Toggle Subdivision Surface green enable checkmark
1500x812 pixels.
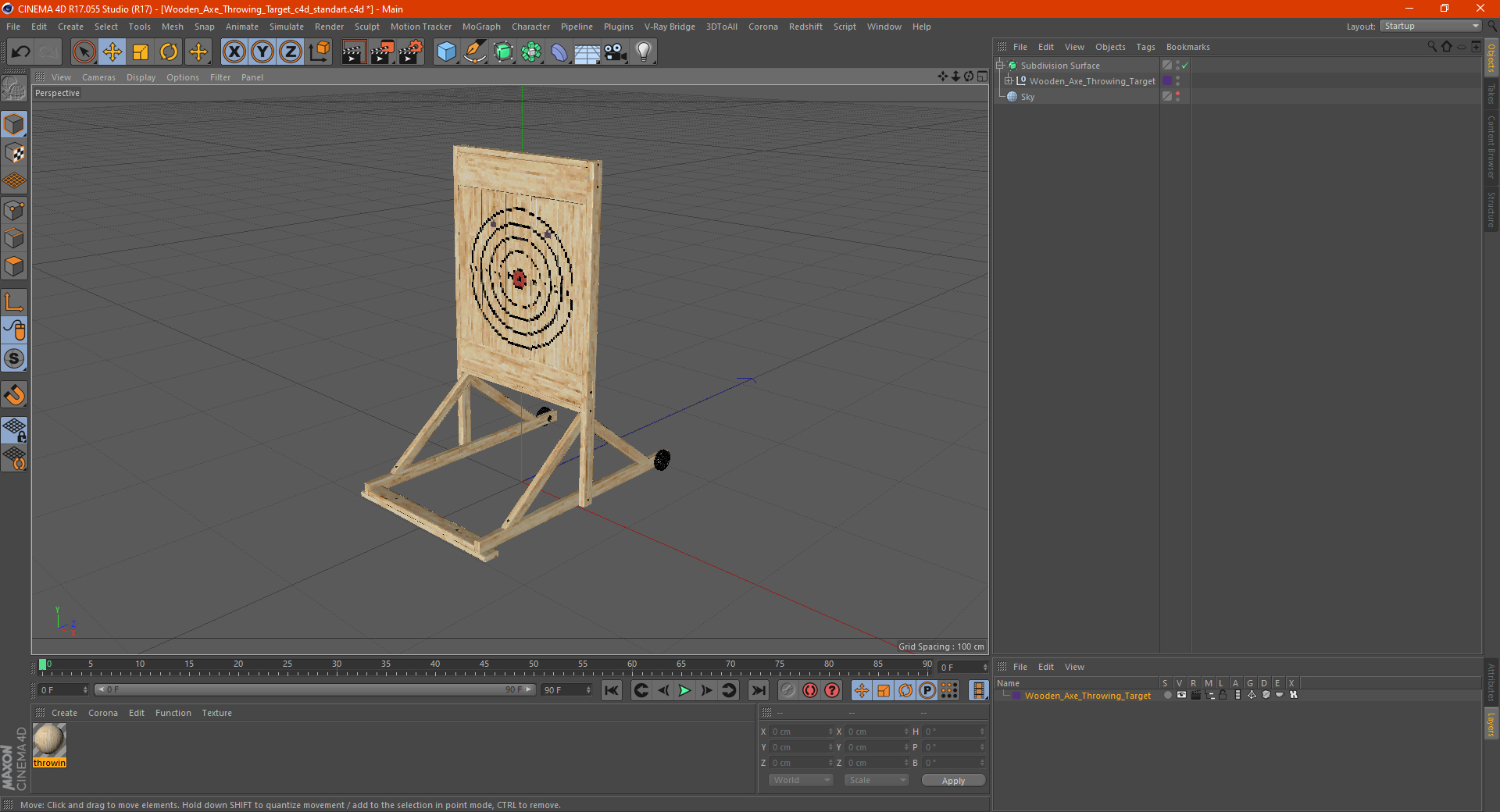[x=1185, y=66]
